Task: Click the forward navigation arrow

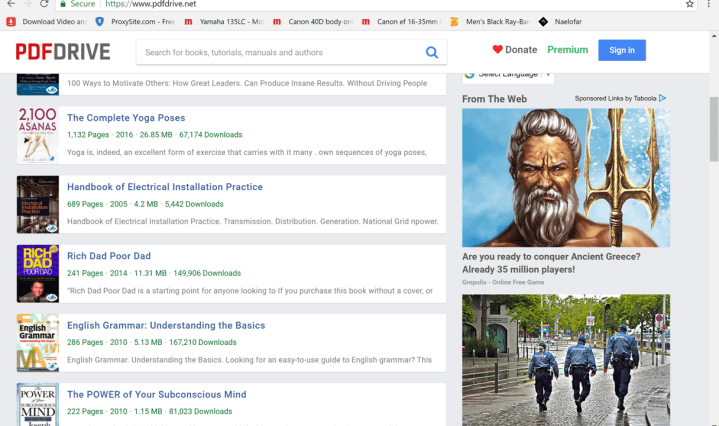Action: tap(26, 4)
